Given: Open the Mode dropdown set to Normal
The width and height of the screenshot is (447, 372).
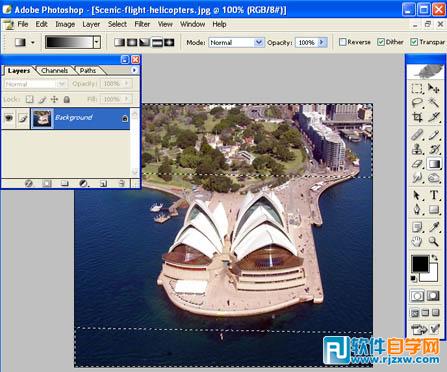Looking at the screenshot, I should pyautogui.click(x=236, y=42).
